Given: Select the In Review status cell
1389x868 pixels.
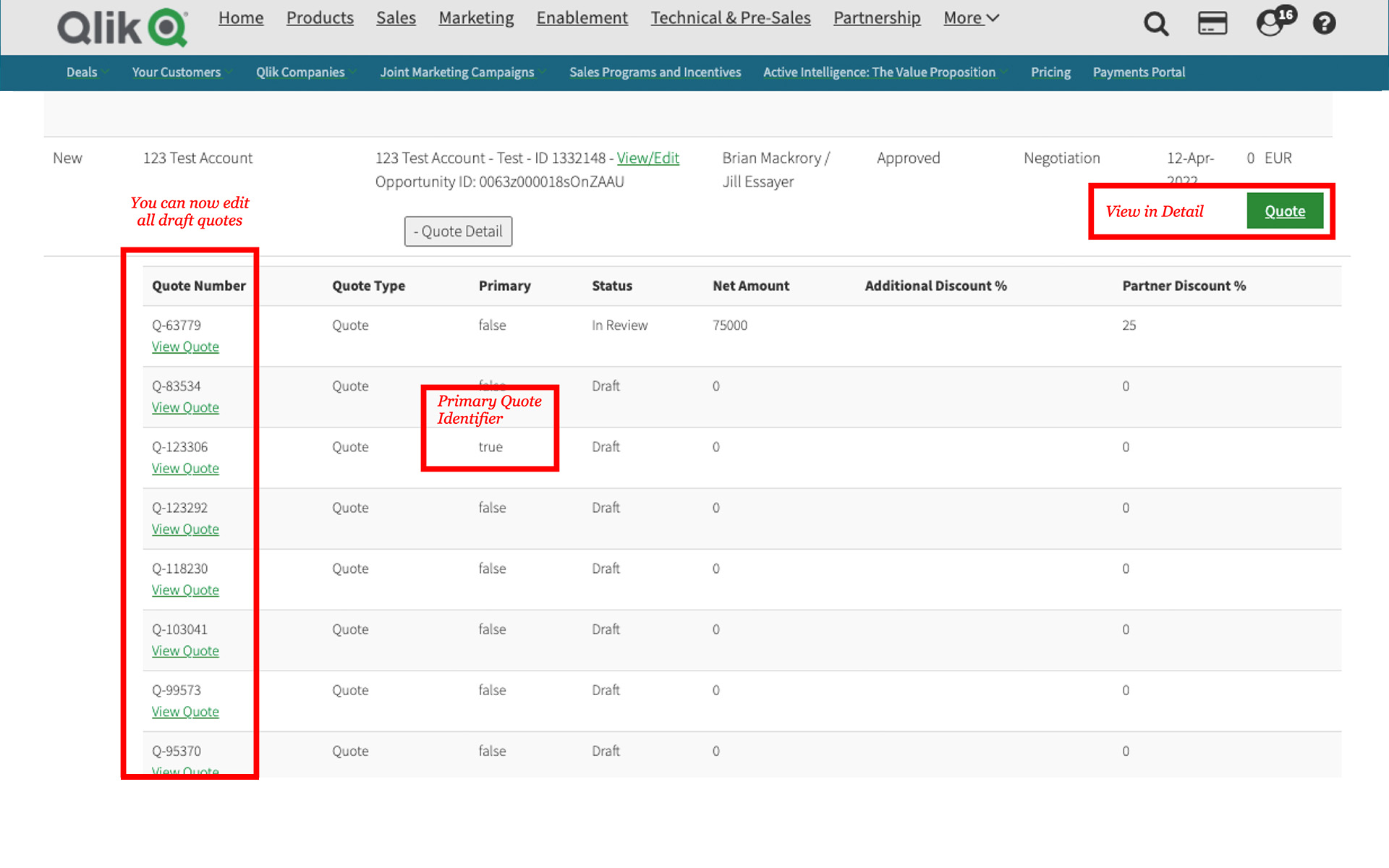Looking at the screenshot, I should click(x=619, y=325).
